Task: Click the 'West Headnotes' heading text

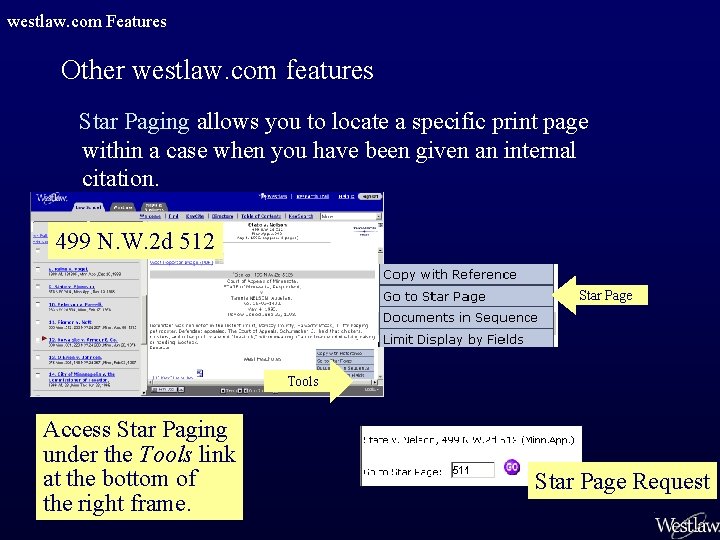Action: [x=262, y=359]
